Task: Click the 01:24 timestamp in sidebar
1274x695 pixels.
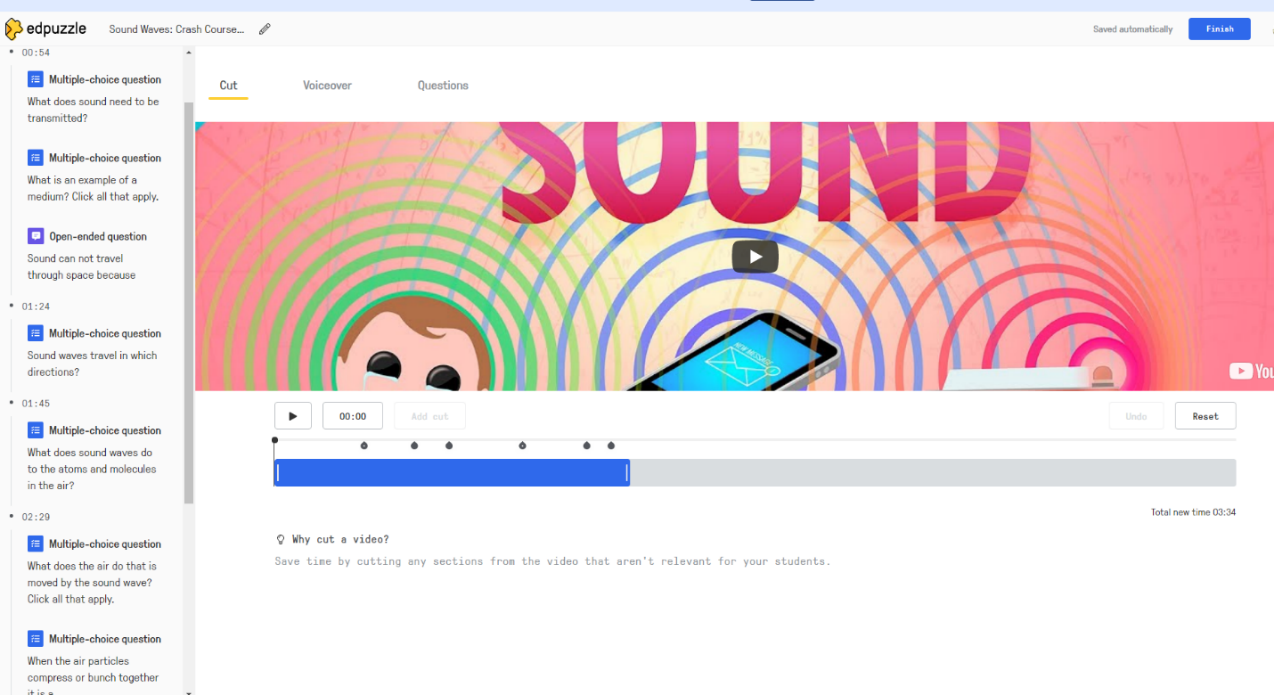Action: point(36,307)
